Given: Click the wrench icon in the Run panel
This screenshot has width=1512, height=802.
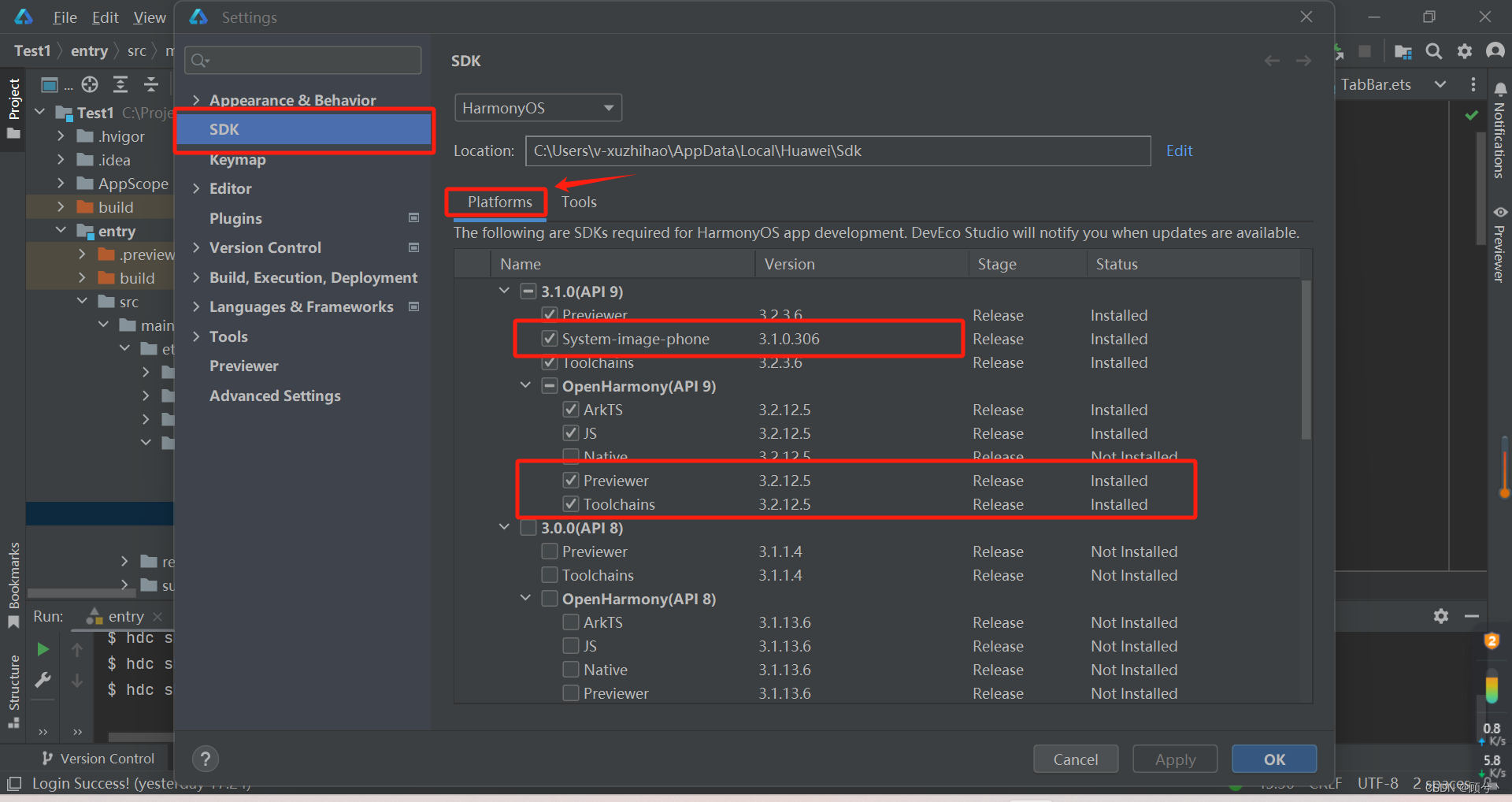Looking at the screenshot, I should (43, 679).
